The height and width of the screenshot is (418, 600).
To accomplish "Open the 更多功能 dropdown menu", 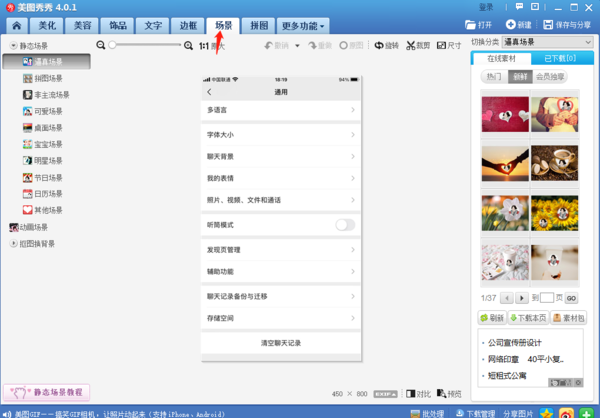I will [304, 24].
